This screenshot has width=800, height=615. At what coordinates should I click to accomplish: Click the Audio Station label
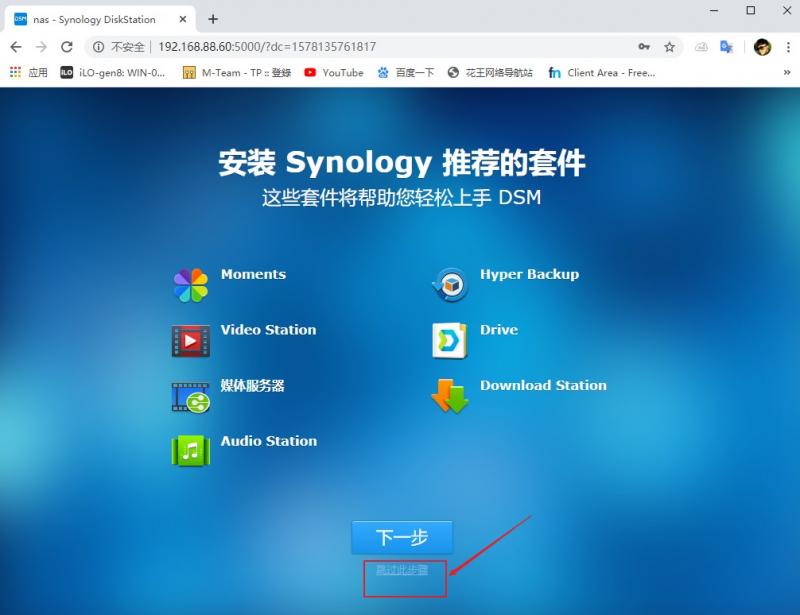(269, 441)
